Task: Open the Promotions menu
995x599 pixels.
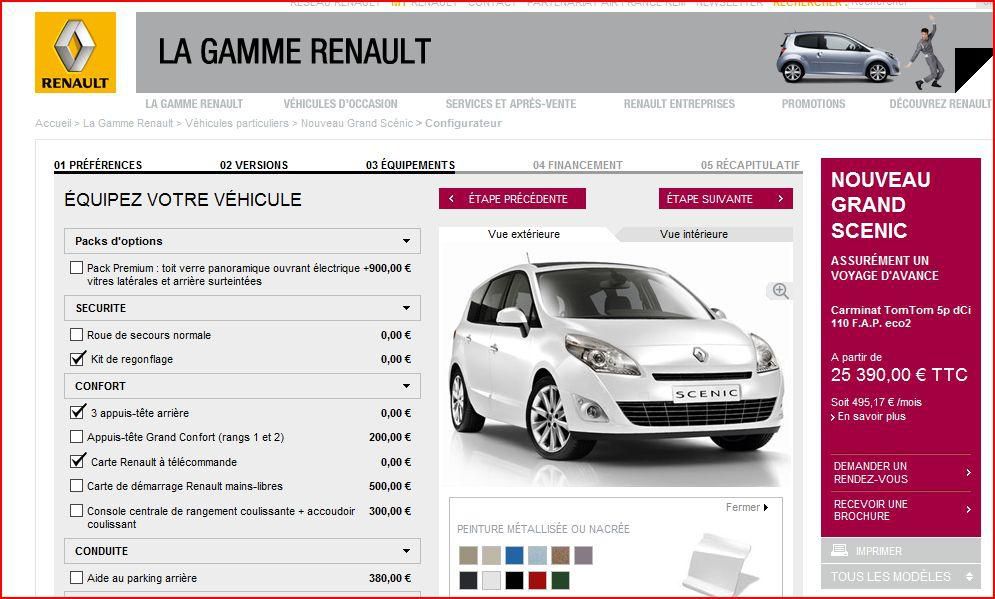Action: (x=814, y=103)
